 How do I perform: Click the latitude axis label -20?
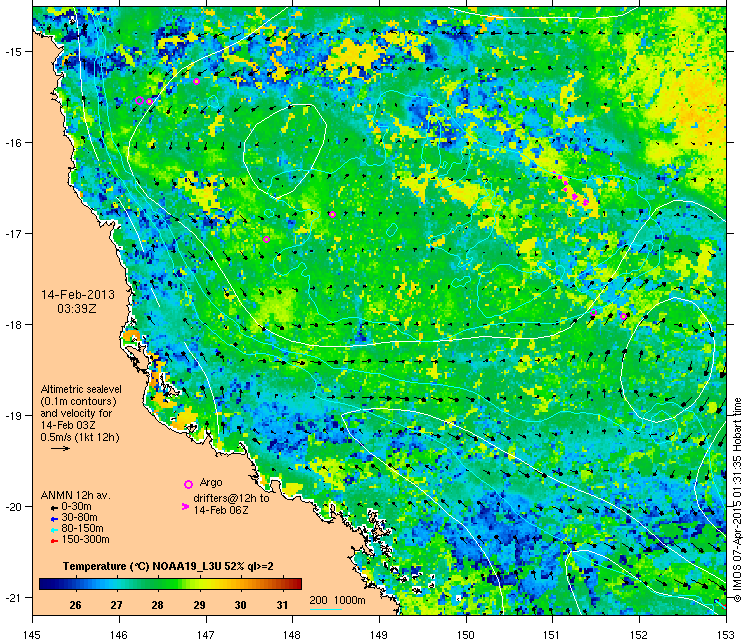(x=13, y=507)
